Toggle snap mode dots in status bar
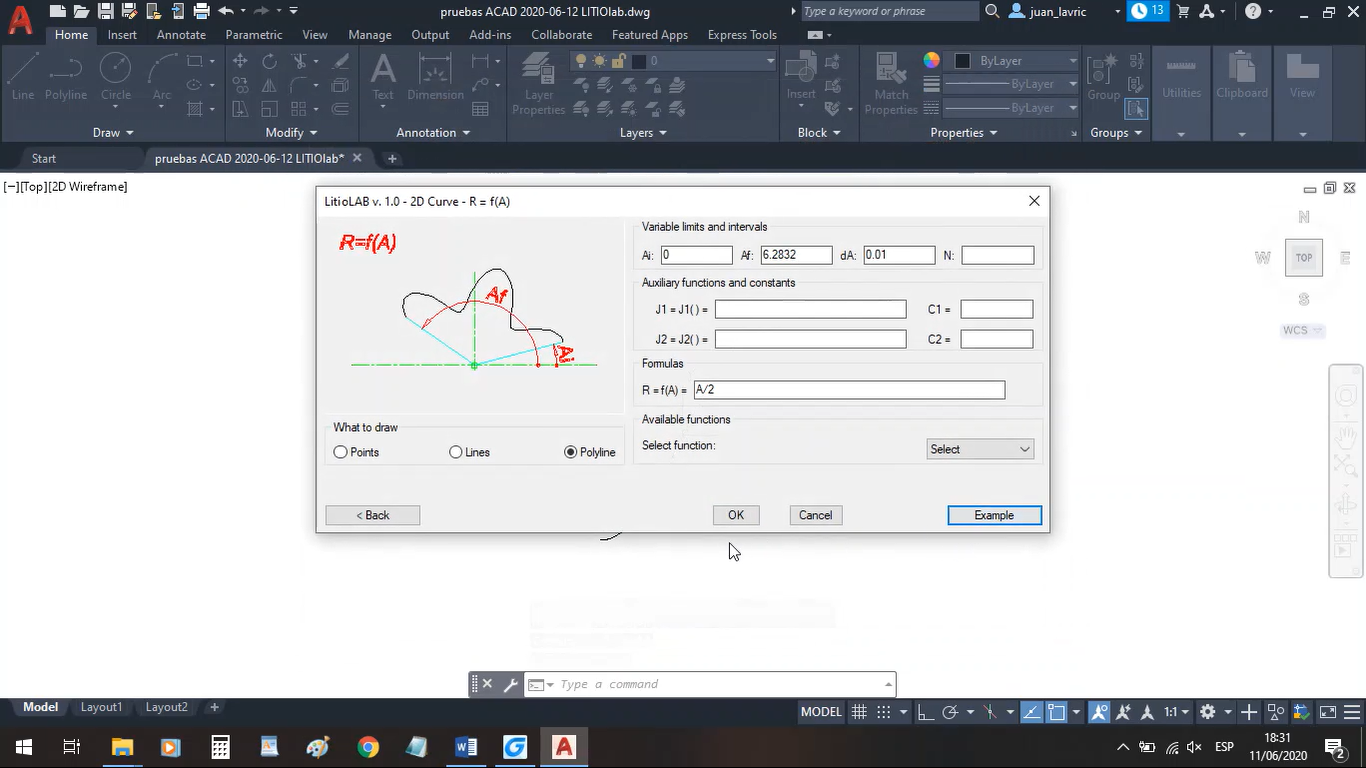Screen dimensions: 1366x768 point(884,712)
